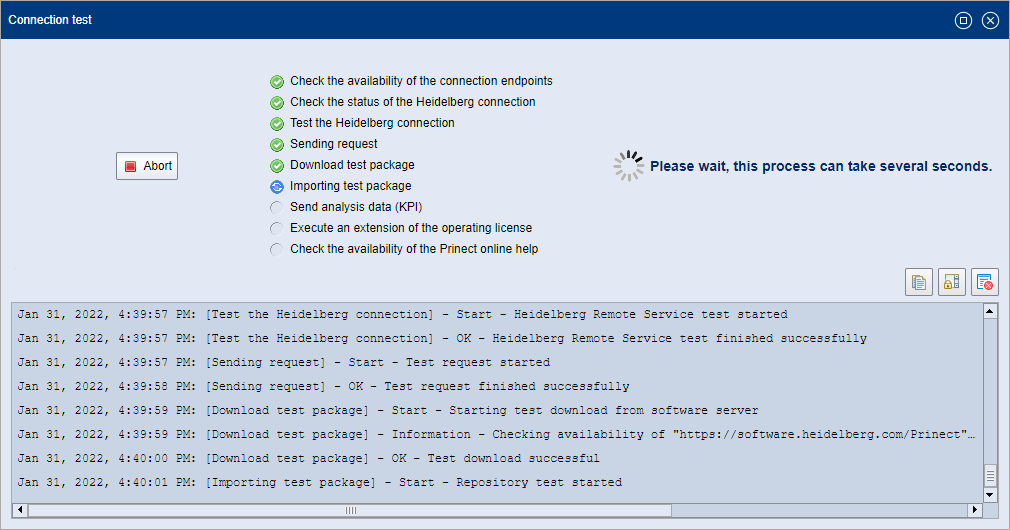Viewport: 1010px width, 530px height.
Task: Click the Abort button
Action: click(x=147, y=166)
